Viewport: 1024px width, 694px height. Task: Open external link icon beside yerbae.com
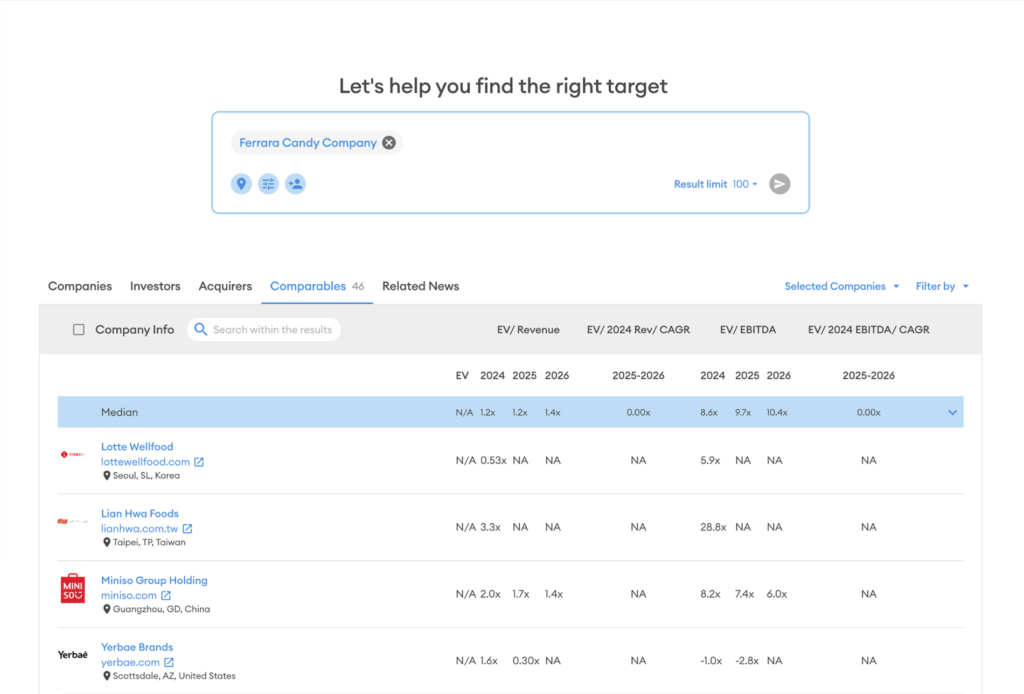point(168,662)
